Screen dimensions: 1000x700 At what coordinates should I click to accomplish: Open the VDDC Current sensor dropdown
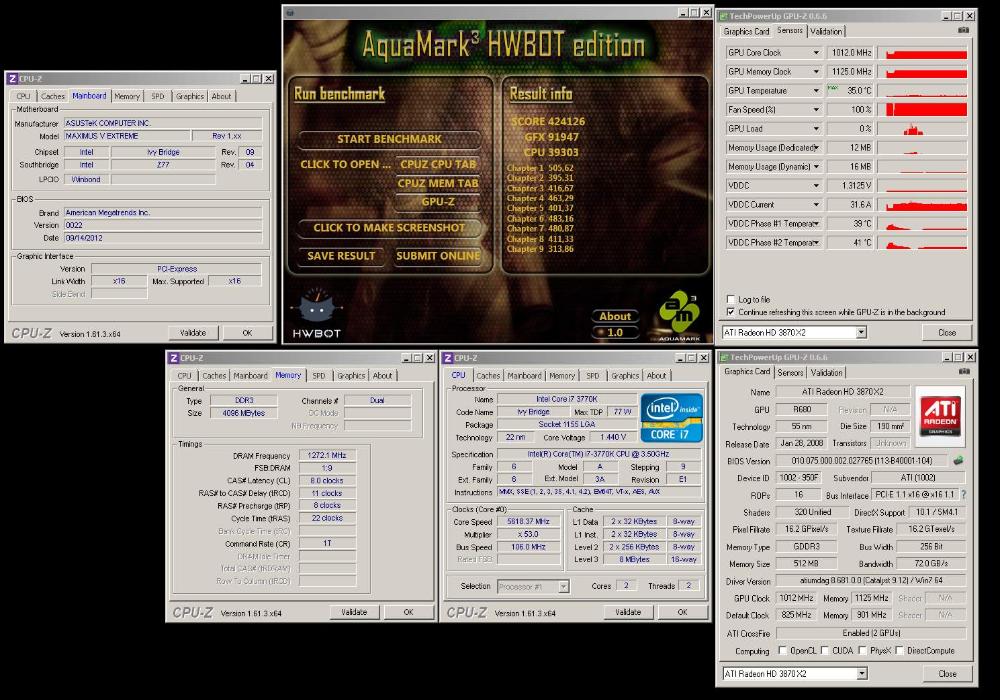coord(816,205)
